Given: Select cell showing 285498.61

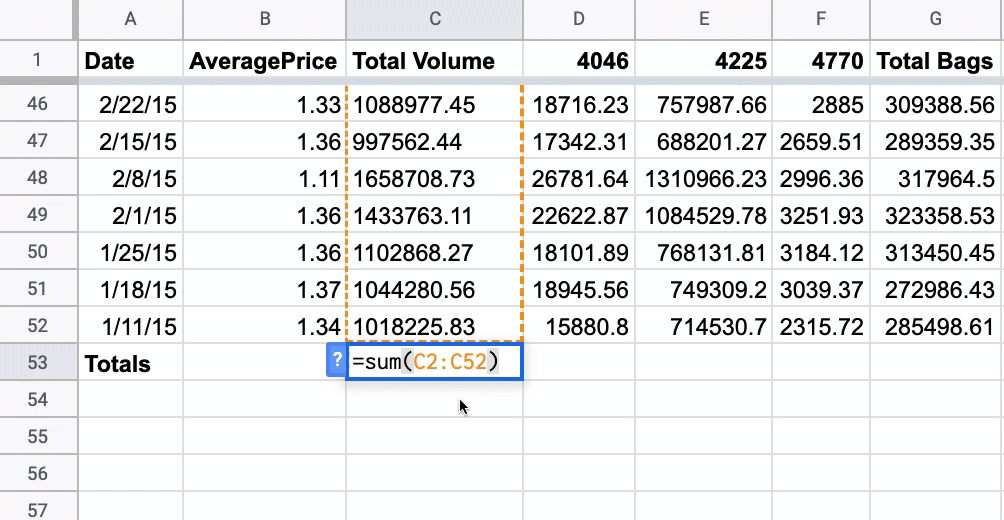Looking at the screenshot, I should [936, 326].
